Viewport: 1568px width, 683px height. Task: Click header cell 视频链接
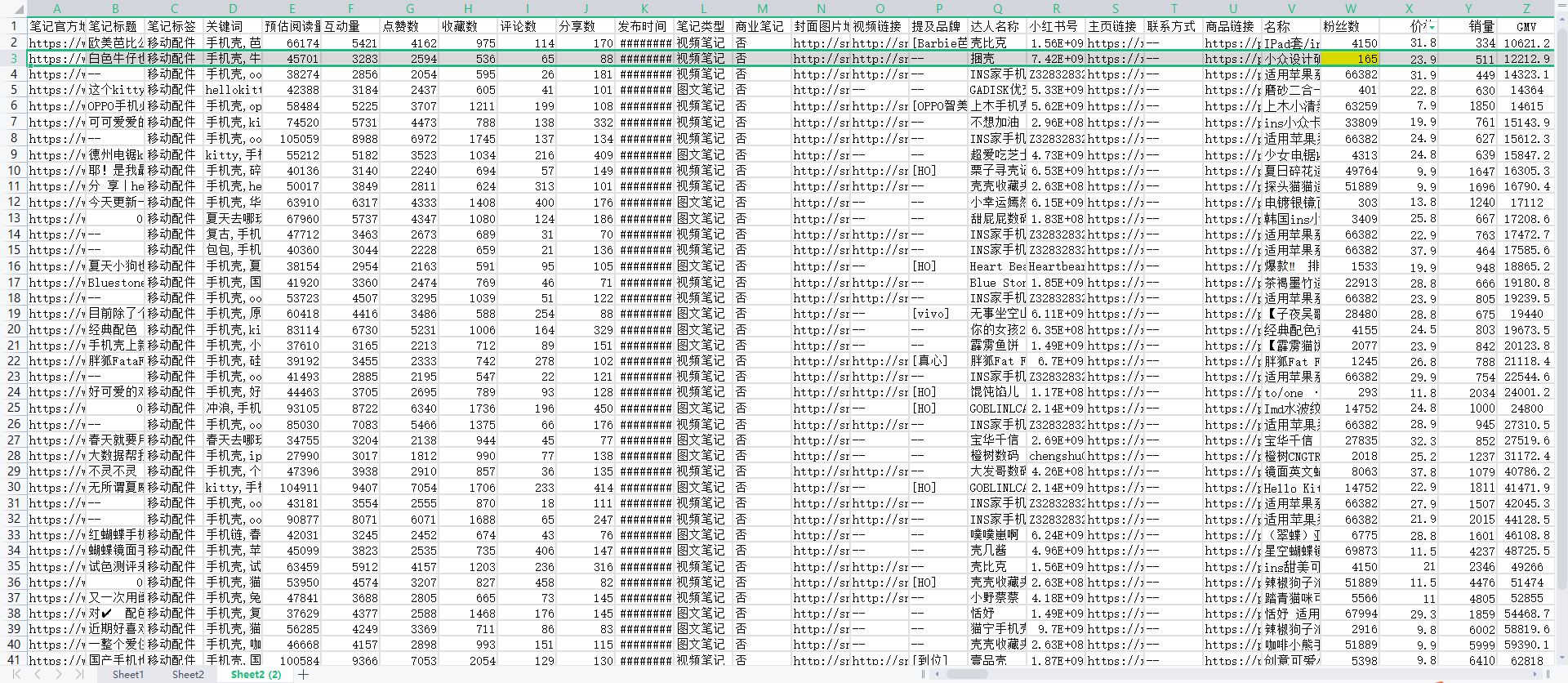point(880,26)
